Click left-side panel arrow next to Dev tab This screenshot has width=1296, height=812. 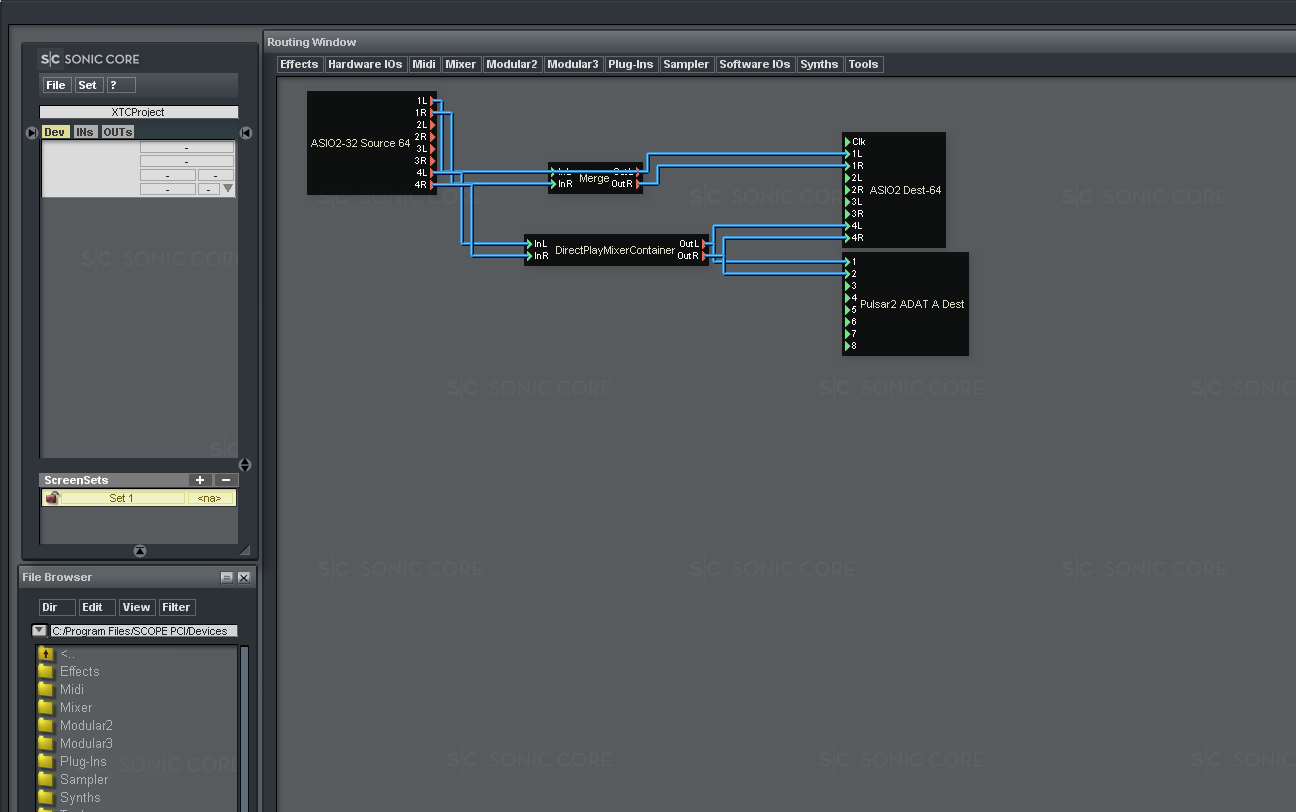click(32, 132)
